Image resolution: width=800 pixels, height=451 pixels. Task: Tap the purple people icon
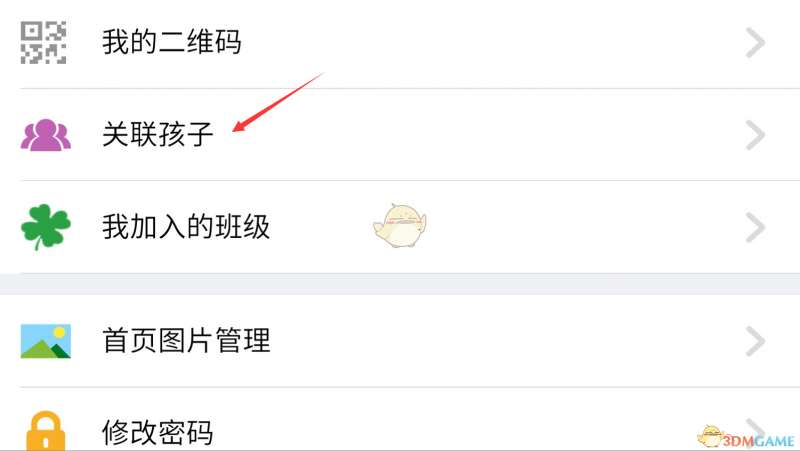pyautogui.click(x=45, y=135)
